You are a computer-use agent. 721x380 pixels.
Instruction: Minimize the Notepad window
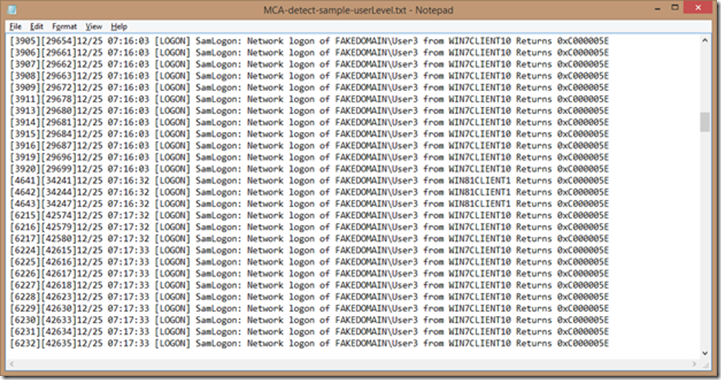(658, 9)
